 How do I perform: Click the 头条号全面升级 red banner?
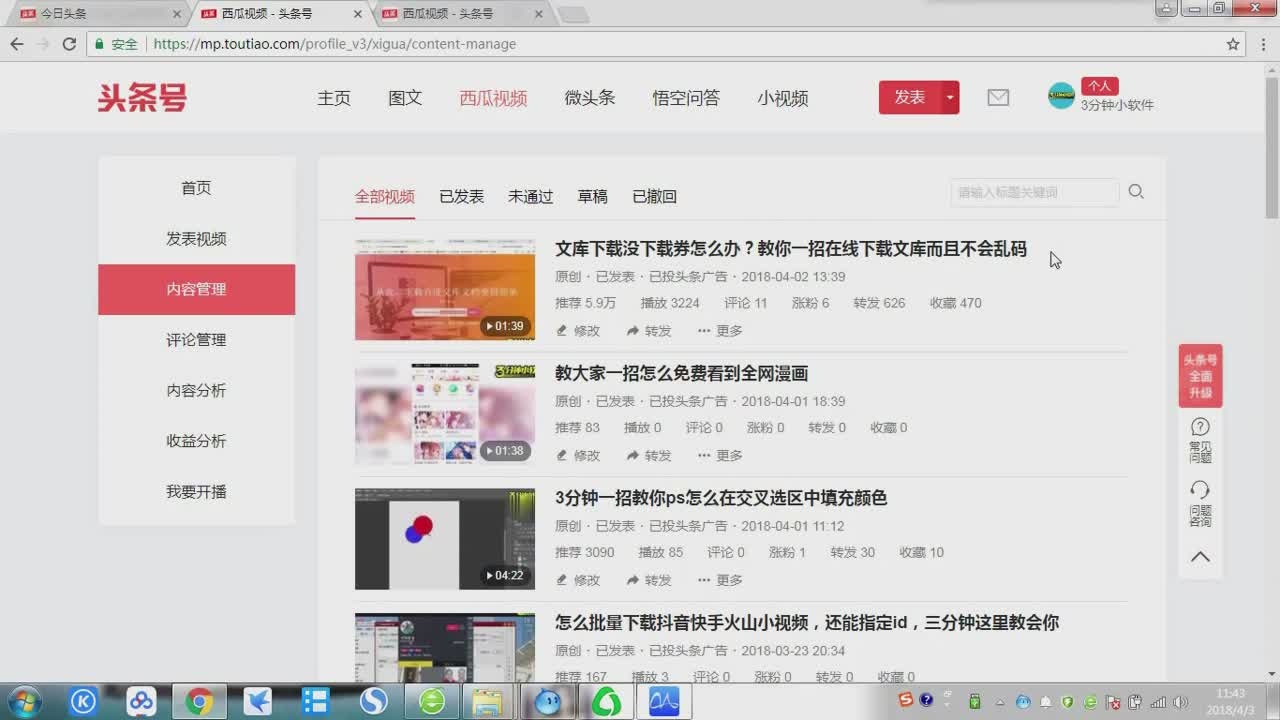click(1200, 376)
